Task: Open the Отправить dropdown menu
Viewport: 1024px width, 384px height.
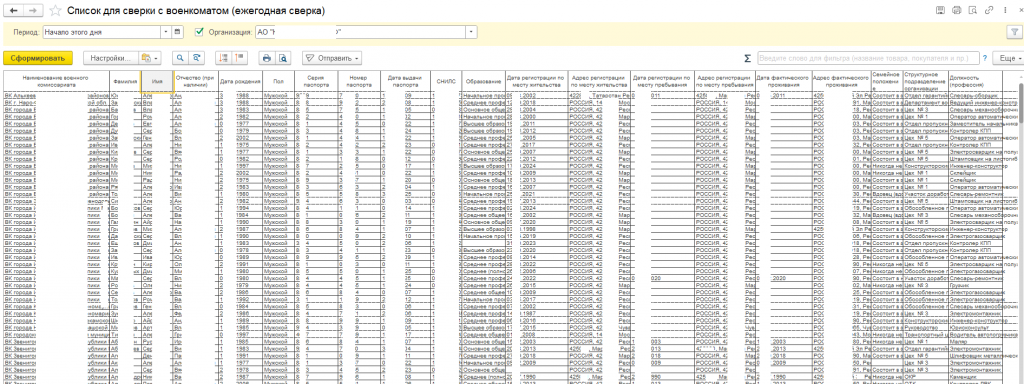Action: click(332, 58)
